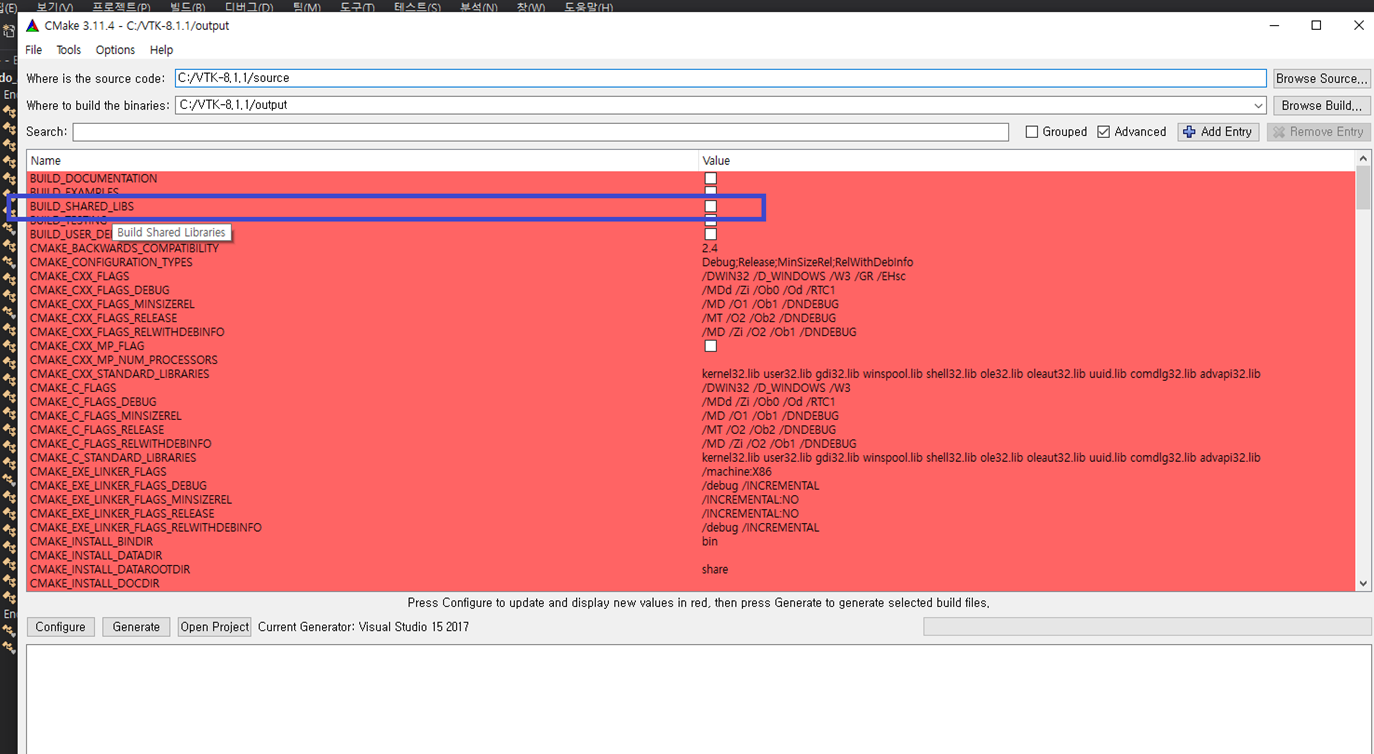Select the CMAKE_C_FLAGS entry name

pos(73,388)
